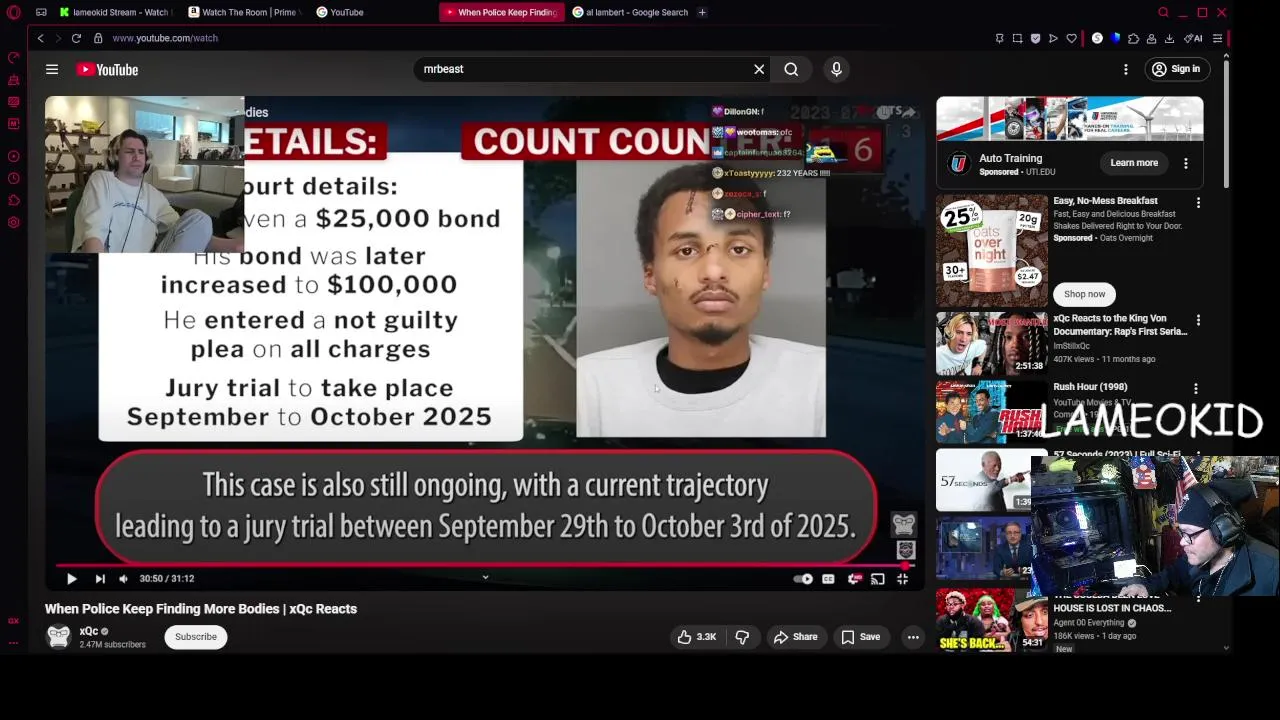Cast the video to a device
This screenshot has width=1280, height=720.
click(x=877, y=578)
